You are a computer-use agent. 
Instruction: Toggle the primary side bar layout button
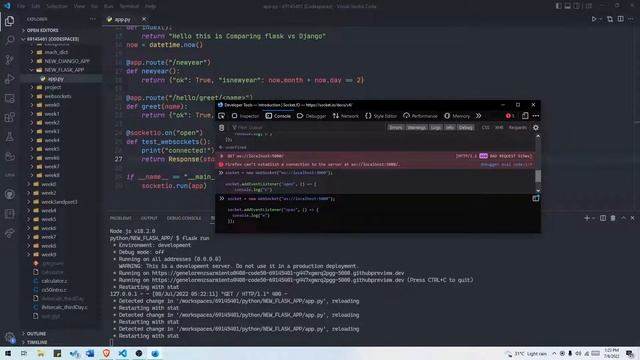coord(558,6)
